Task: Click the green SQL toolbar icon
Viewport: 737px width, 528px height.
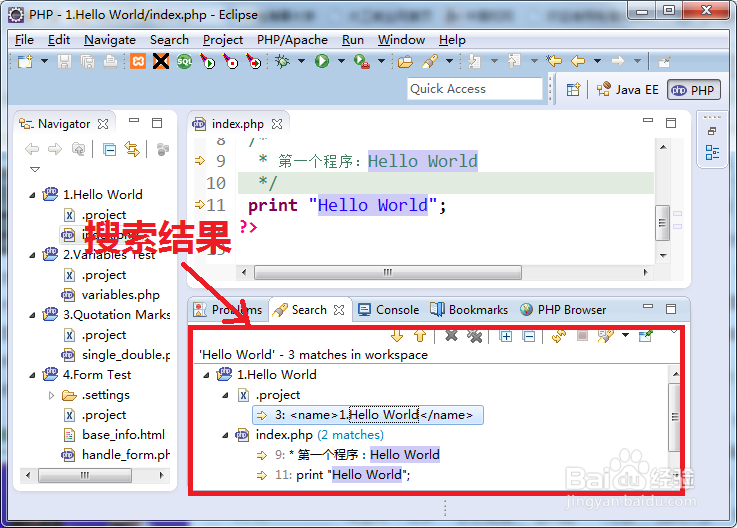Action: 184,61
